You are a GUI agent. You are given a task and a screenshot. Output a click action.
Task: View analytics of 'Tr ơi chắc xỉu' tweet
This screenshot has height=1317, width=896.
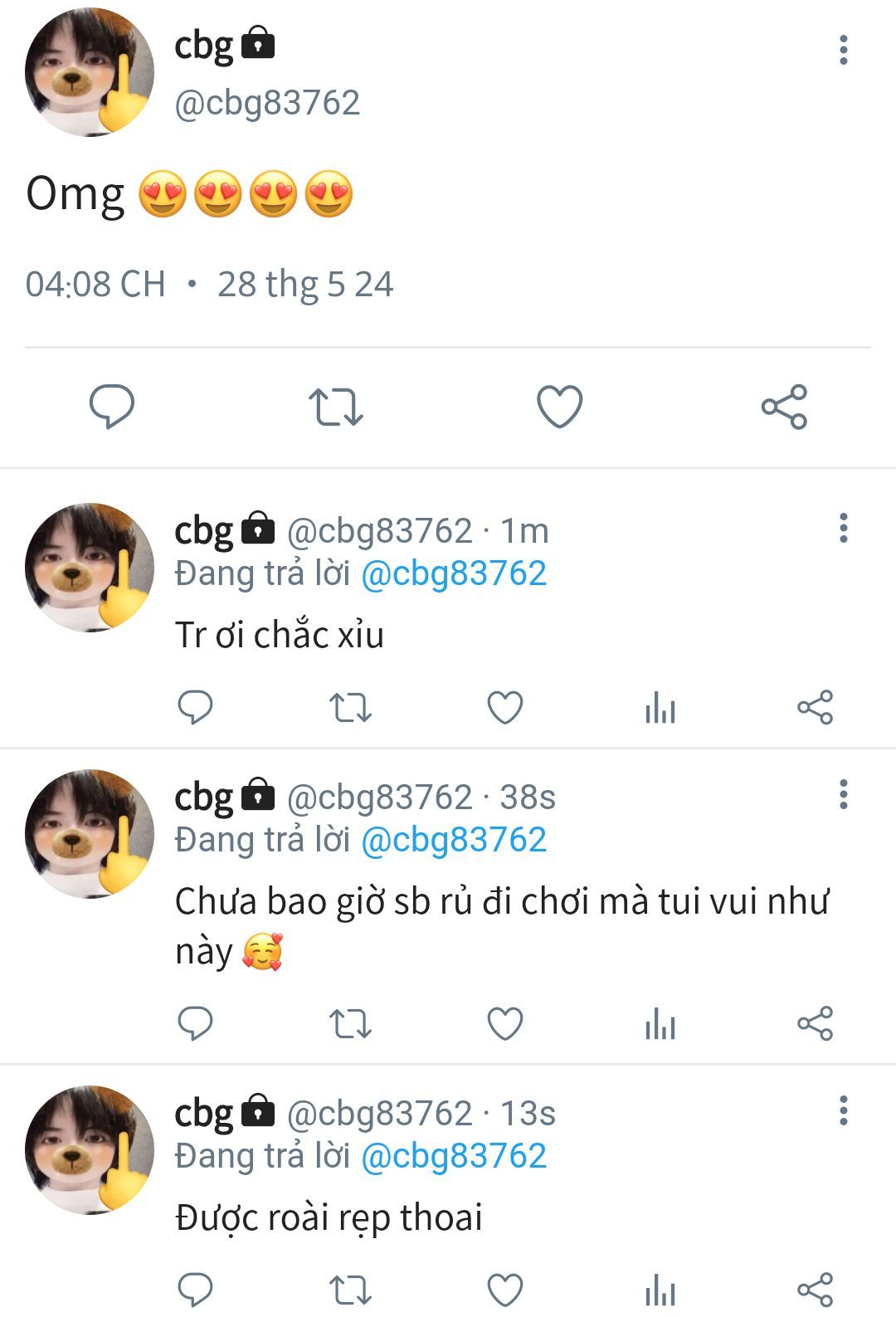coord(660,708)
